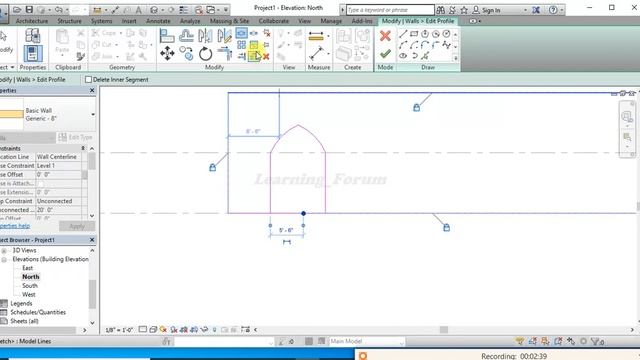Click the horizontal scrollbar thumb in view
Screen dimensions: 640x360
tap(444, 329)
